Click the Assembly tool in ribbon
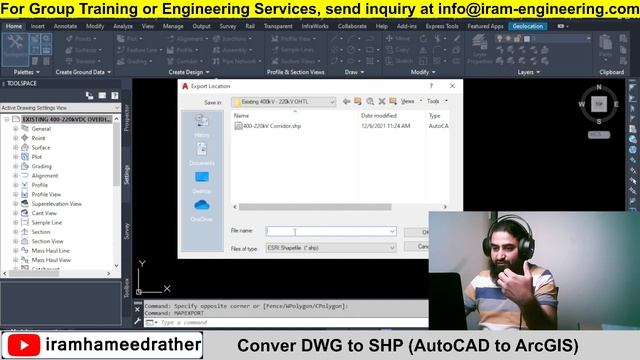This screenshot has width=640, height=360. pos(233,50)
